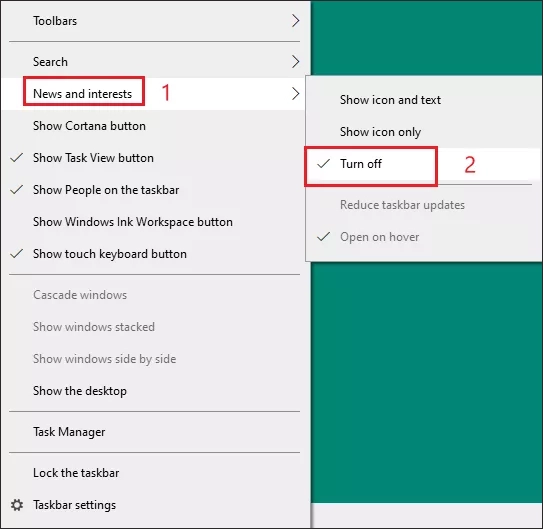Choose Turn off in the submenu

tap(424, 164)
